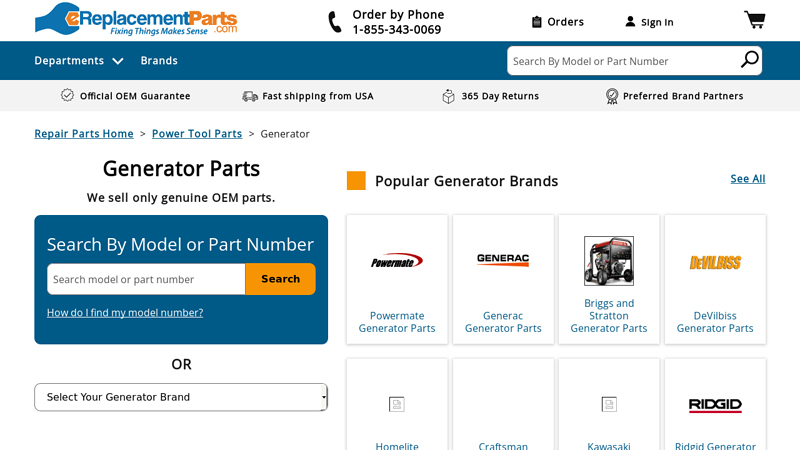800x450 pixels.
Task: Click the Orders clipboard icon
Action: 536,22
